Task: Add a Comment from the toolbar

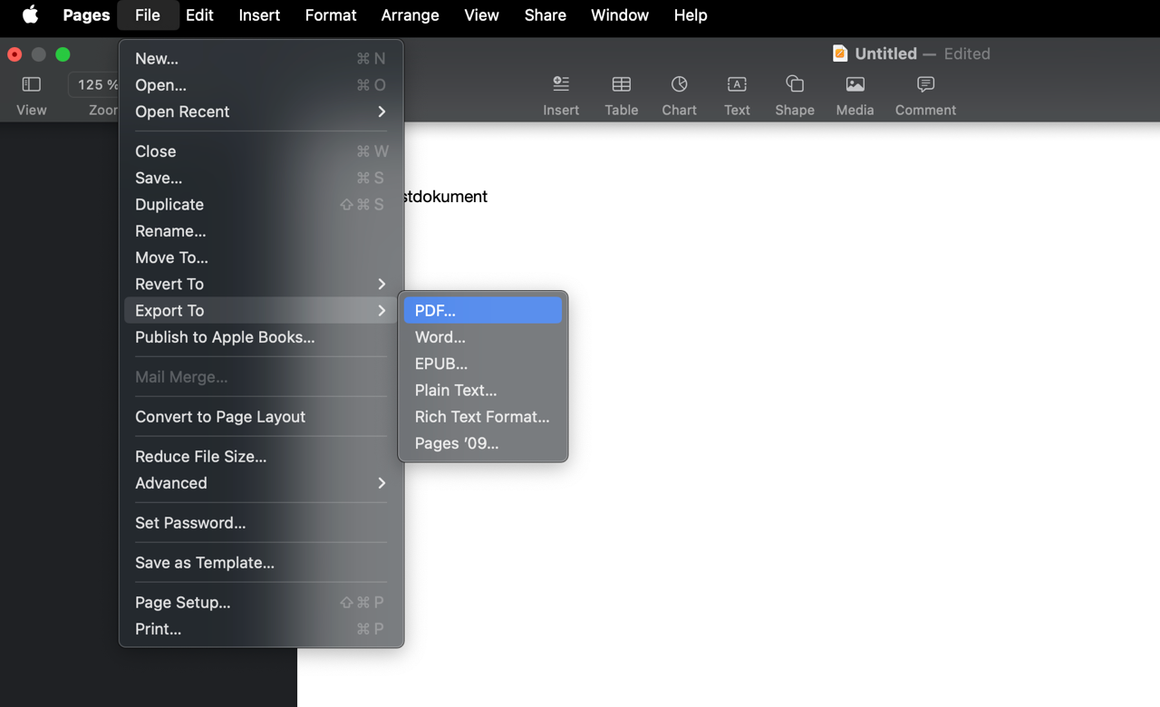Action: (925, 84)
